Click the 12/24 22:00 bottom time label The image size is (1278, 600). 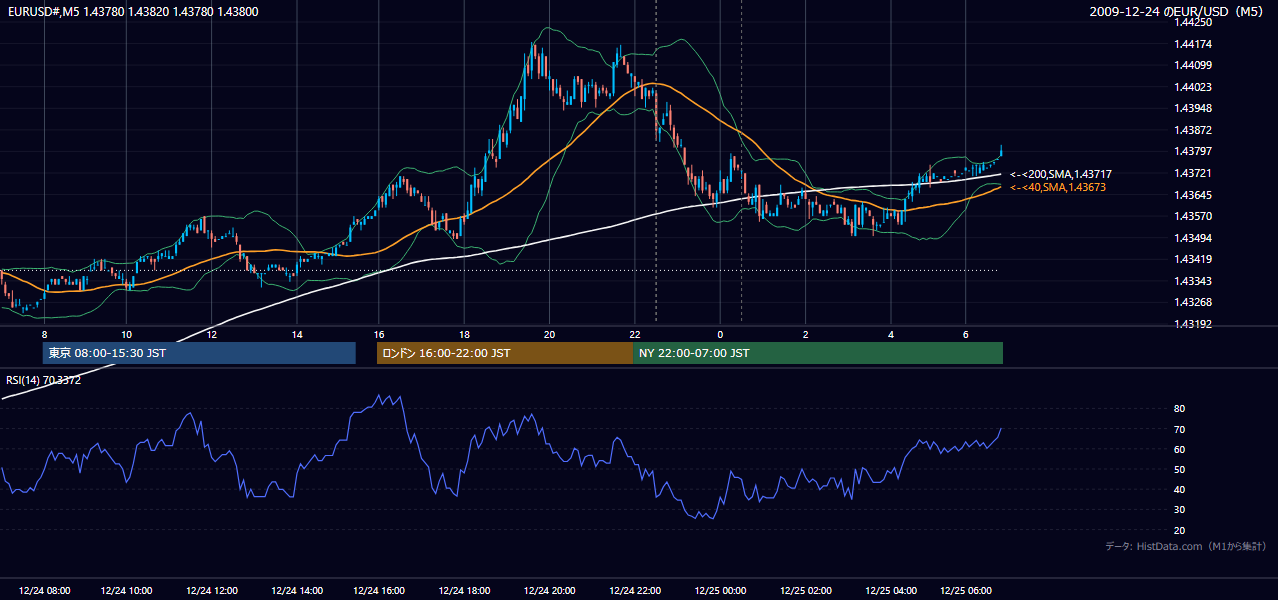(635, 591)
